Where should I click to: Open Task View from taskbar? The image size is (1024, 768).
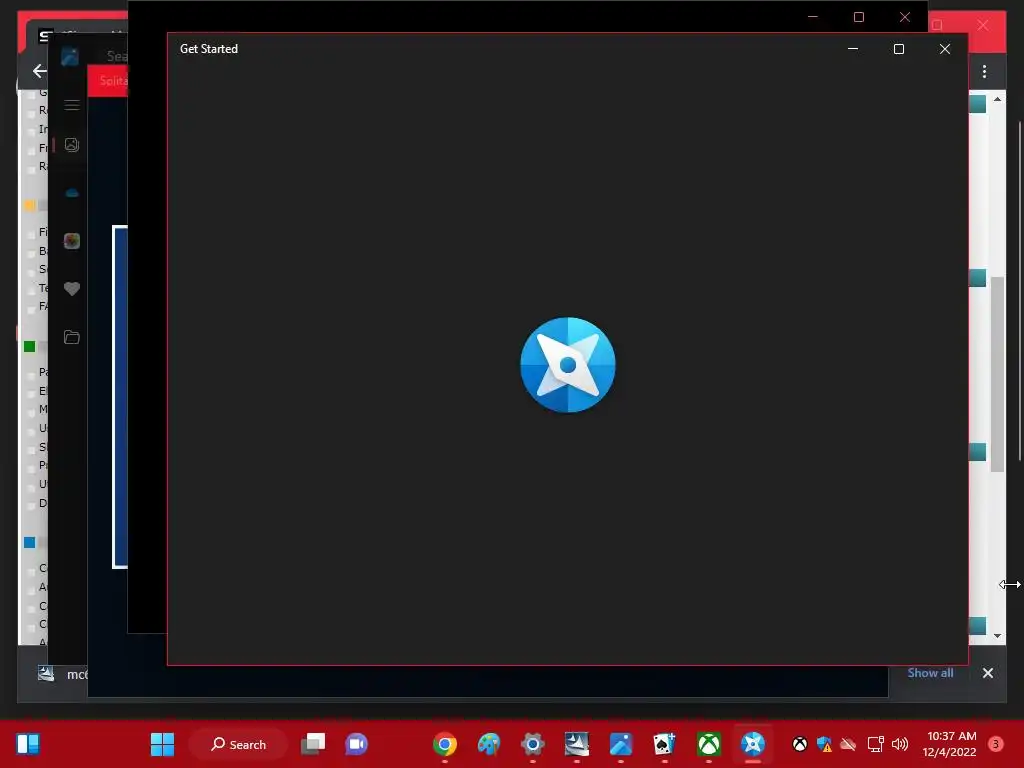coord(313,744)
